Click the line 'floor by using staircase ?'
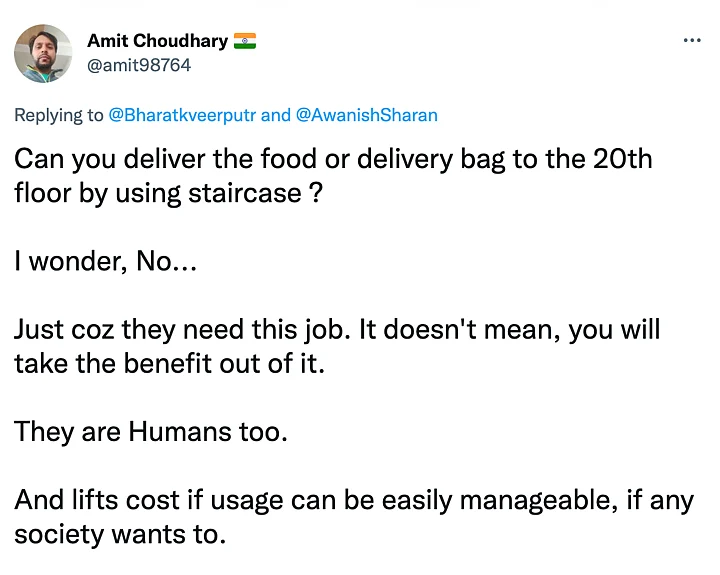Image resolution: width=720 pixels, height=575 pixels. [169, 193]
